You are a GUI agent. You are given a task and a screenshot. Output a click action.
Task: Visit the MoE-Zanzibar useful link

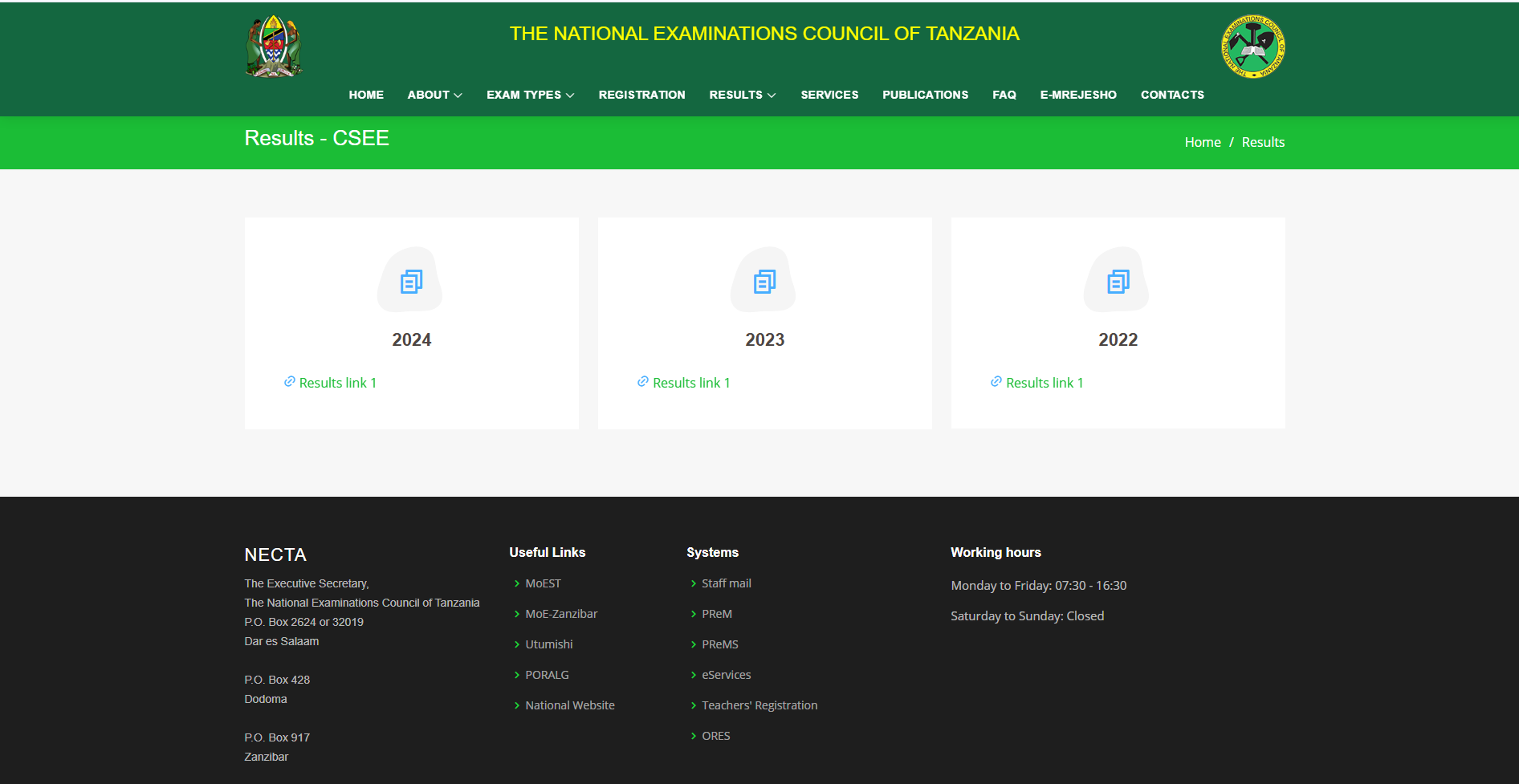560,614
